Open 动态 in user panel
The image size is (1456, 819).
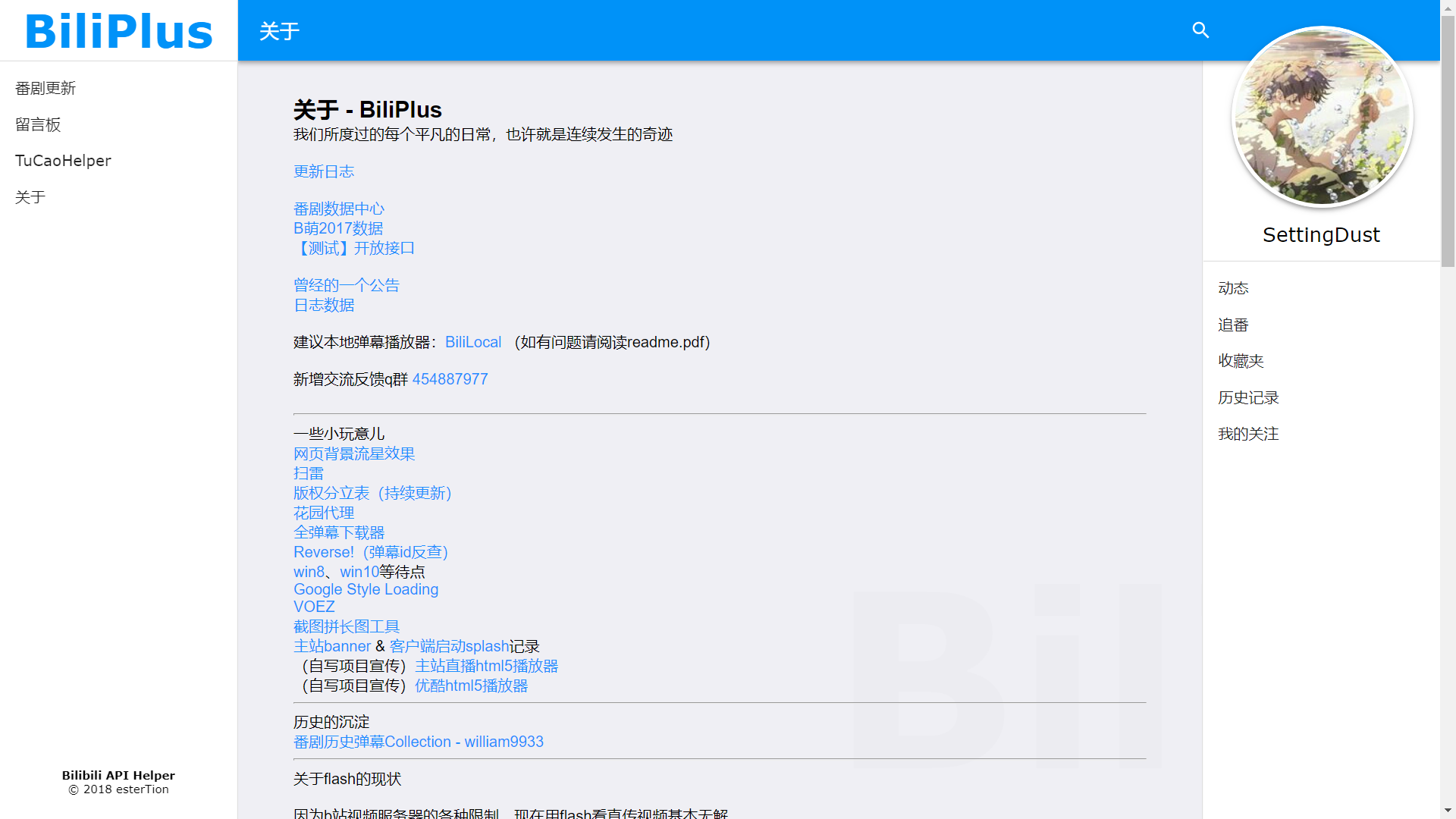pyautogui.click(x=1233, y=288)
